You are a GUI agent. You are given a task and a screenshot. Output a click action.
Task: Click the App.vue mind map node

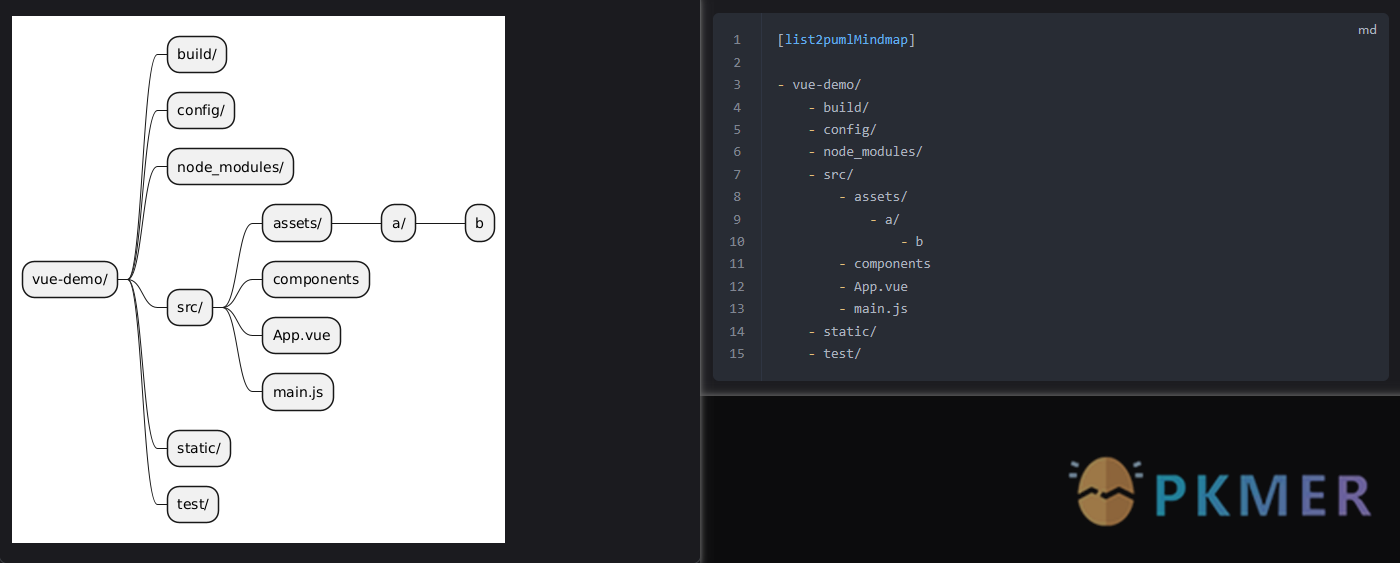(x=302, y=335)
